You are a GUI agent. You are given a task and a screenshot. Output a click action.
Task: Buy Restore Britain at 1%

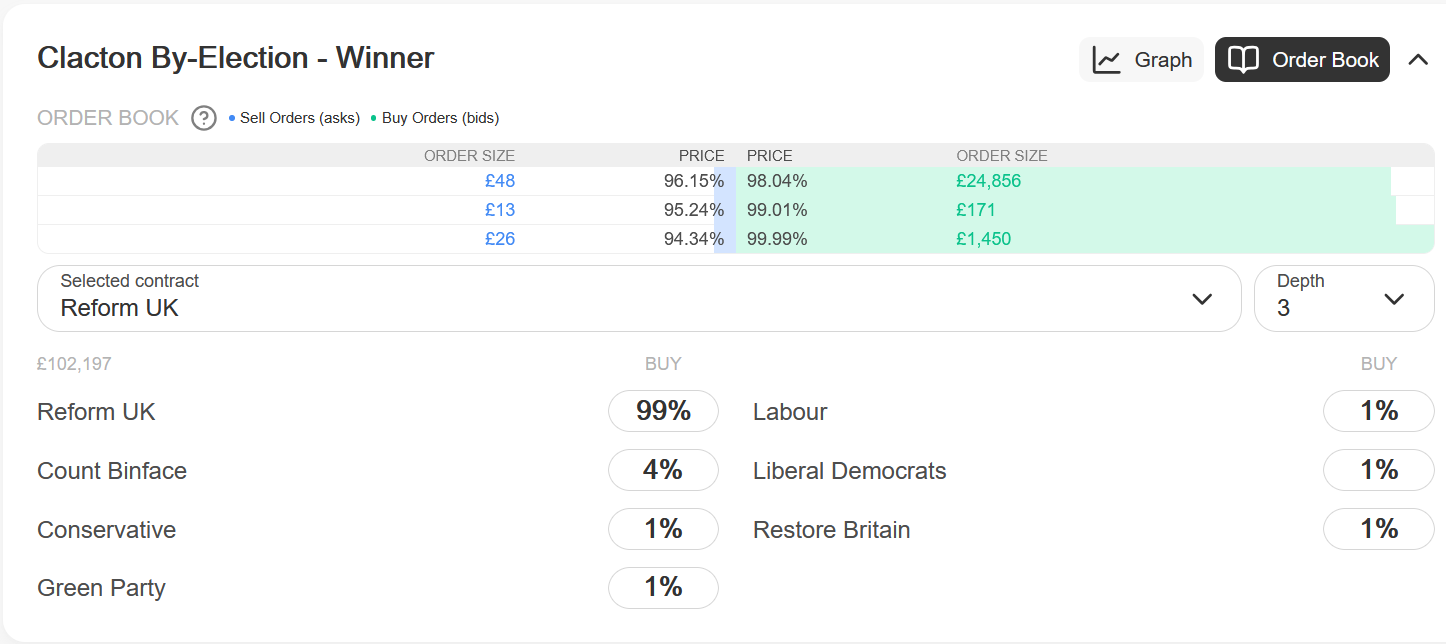(1379, 529)
